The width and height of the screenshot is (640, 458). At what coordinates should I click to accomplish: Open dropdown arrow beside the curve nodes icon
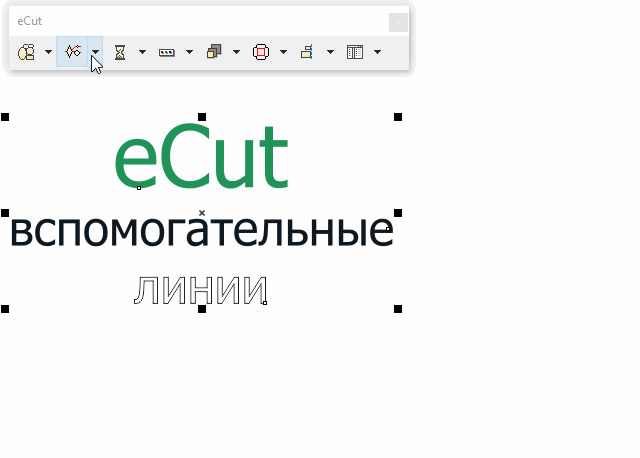point(95,52)
